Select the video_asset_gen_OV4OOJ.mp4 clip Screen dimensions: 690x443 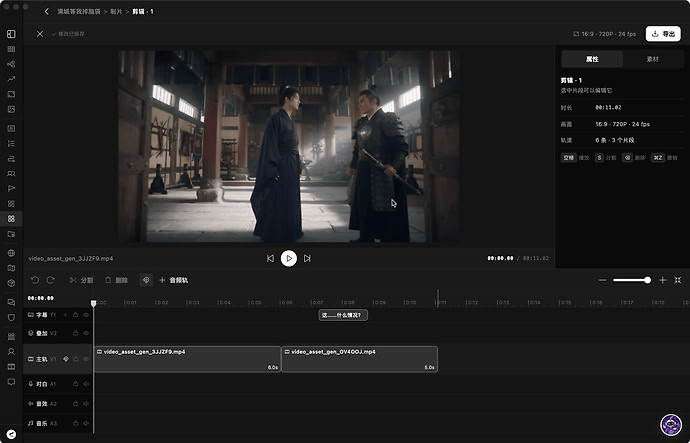[360, 359]
